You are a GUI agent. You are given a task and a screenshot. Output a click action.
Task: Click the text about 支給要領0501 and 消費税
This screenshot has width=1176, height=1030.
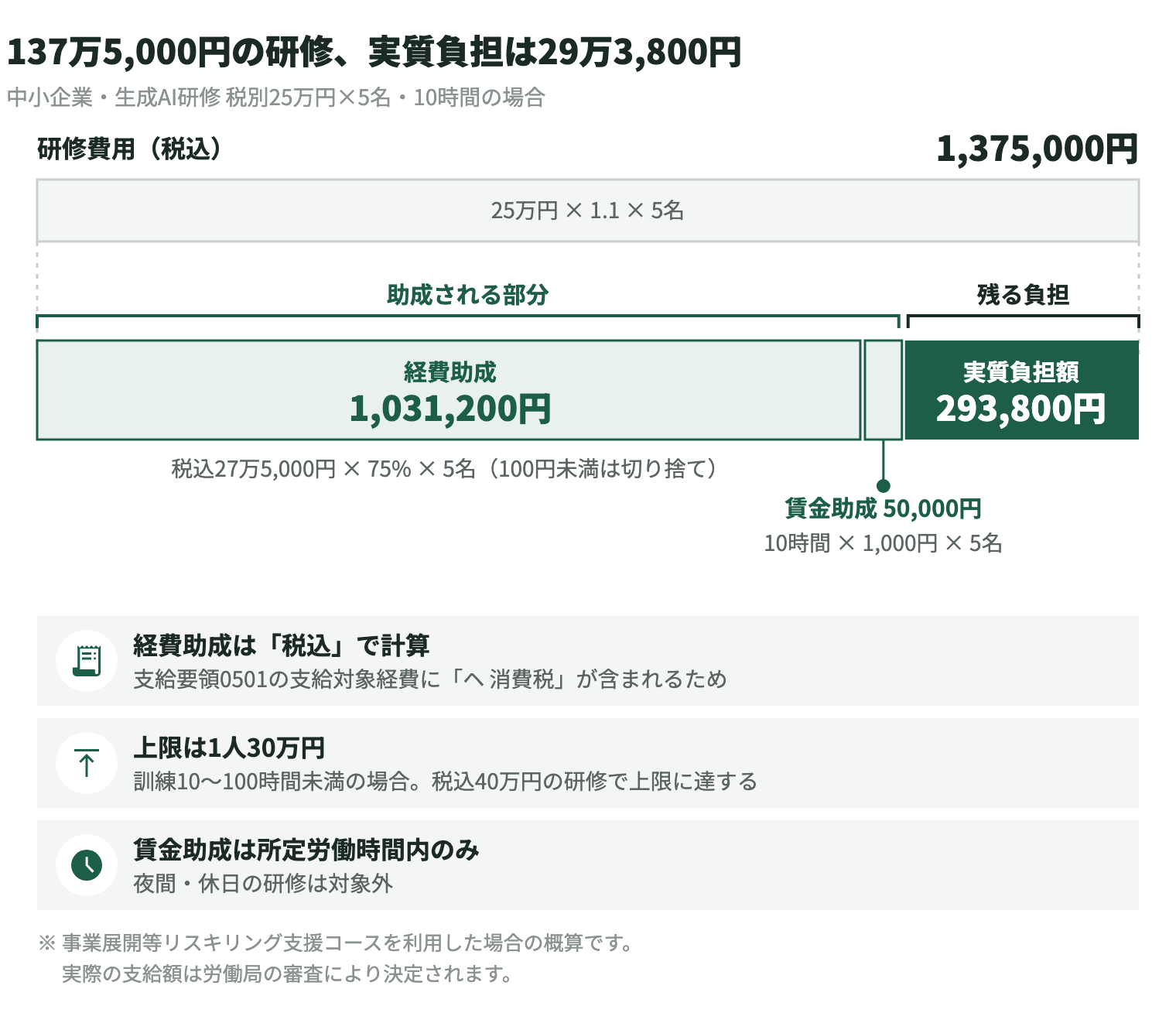pos(430,679)
